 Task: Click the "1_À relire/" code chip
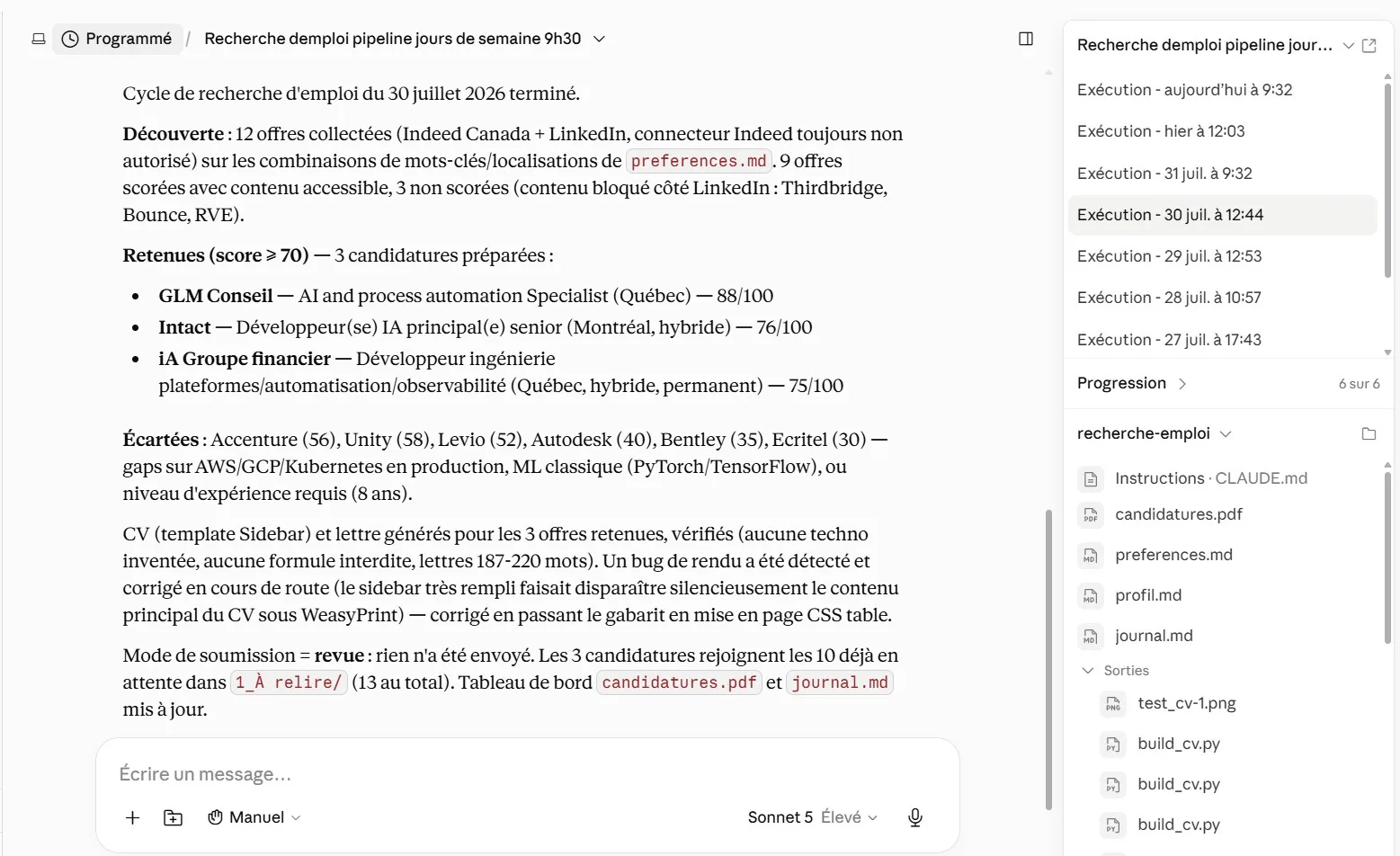289,682
